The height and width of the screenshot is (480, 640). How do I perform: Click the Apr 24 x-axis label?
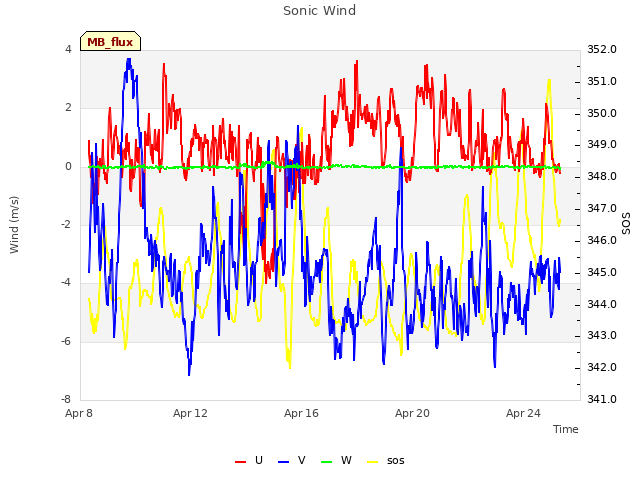(523, 413)
